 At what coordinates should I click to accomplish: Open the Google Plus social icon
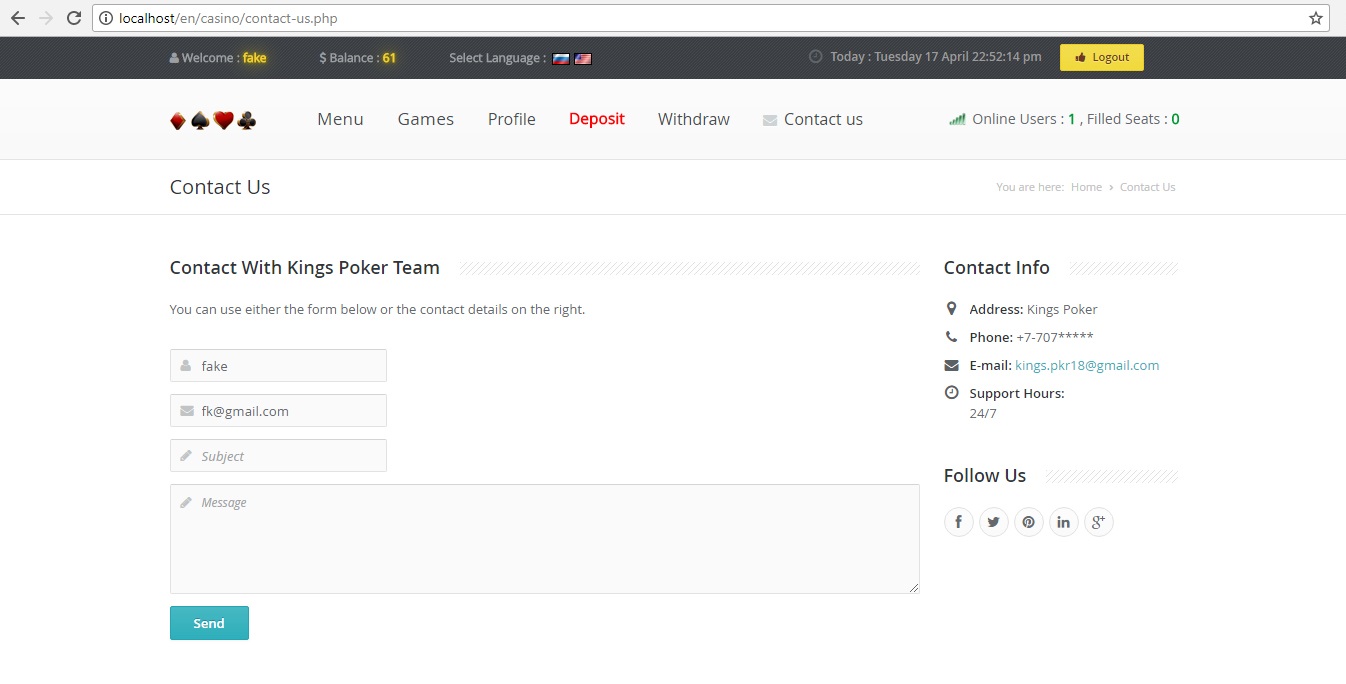pyautogui.click(x=1098, y=522)
